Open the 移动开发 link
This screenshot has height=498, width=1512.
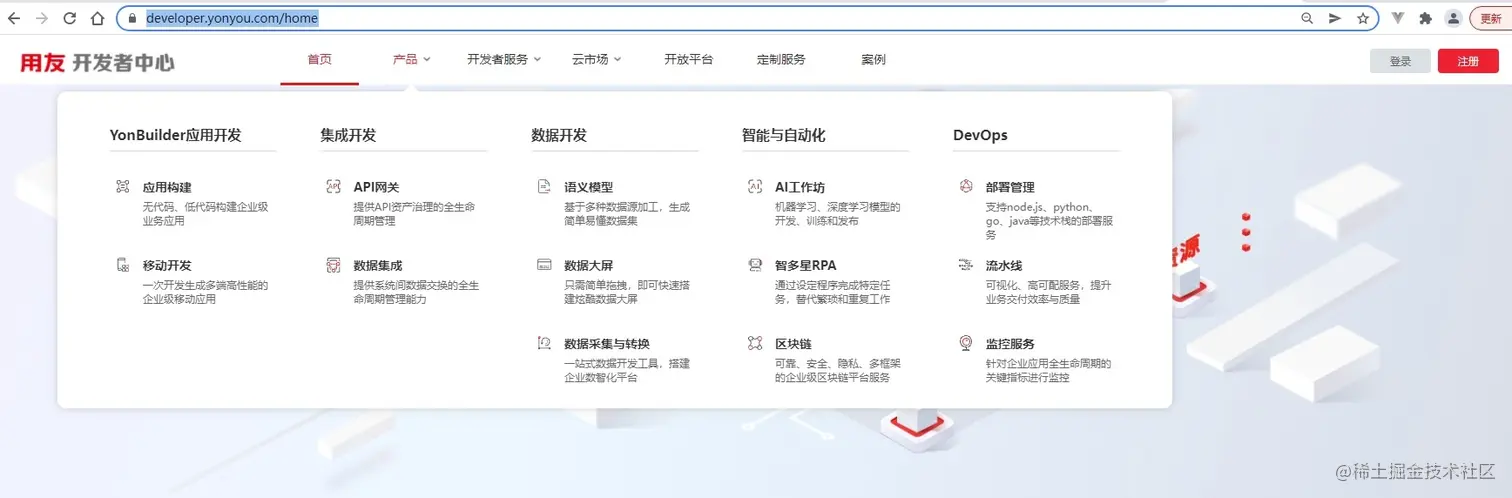click(167, 265)
